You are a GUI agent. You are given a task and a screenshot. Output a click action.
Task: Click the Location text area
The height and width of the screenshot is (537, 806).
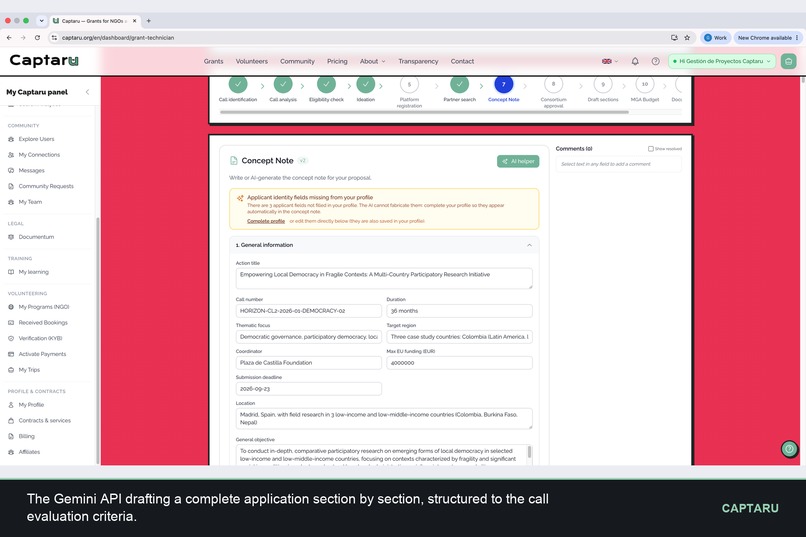[384, 419]
